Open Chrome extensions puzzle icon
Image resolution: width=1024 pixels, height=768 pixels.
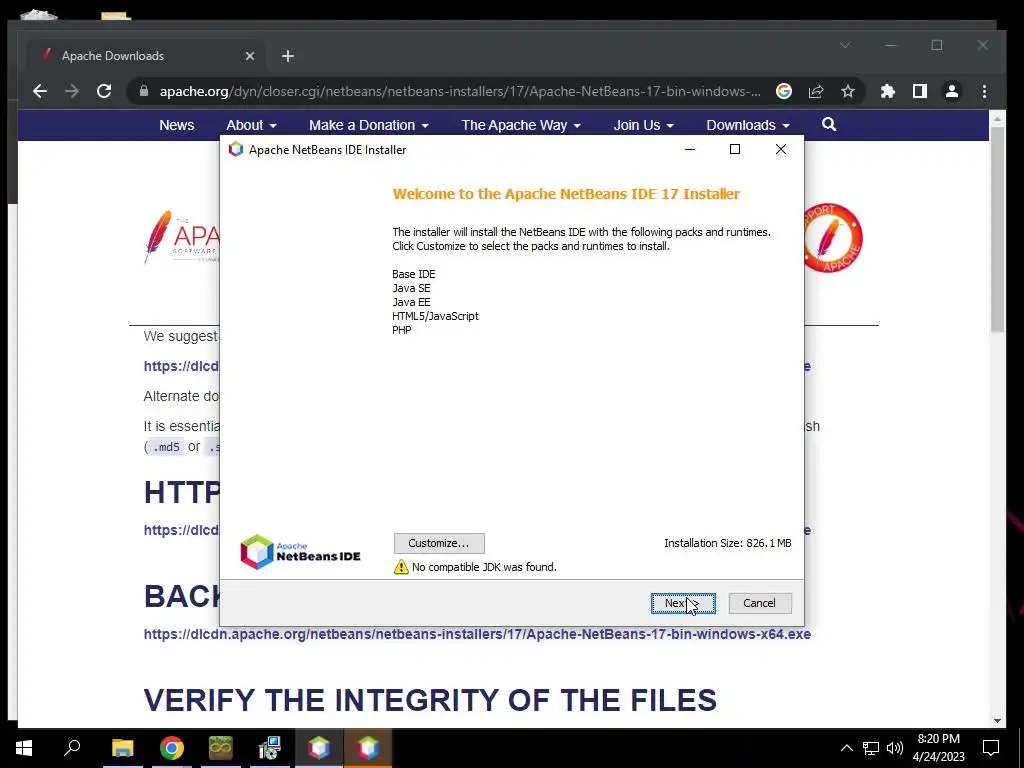tap(888, 91)
